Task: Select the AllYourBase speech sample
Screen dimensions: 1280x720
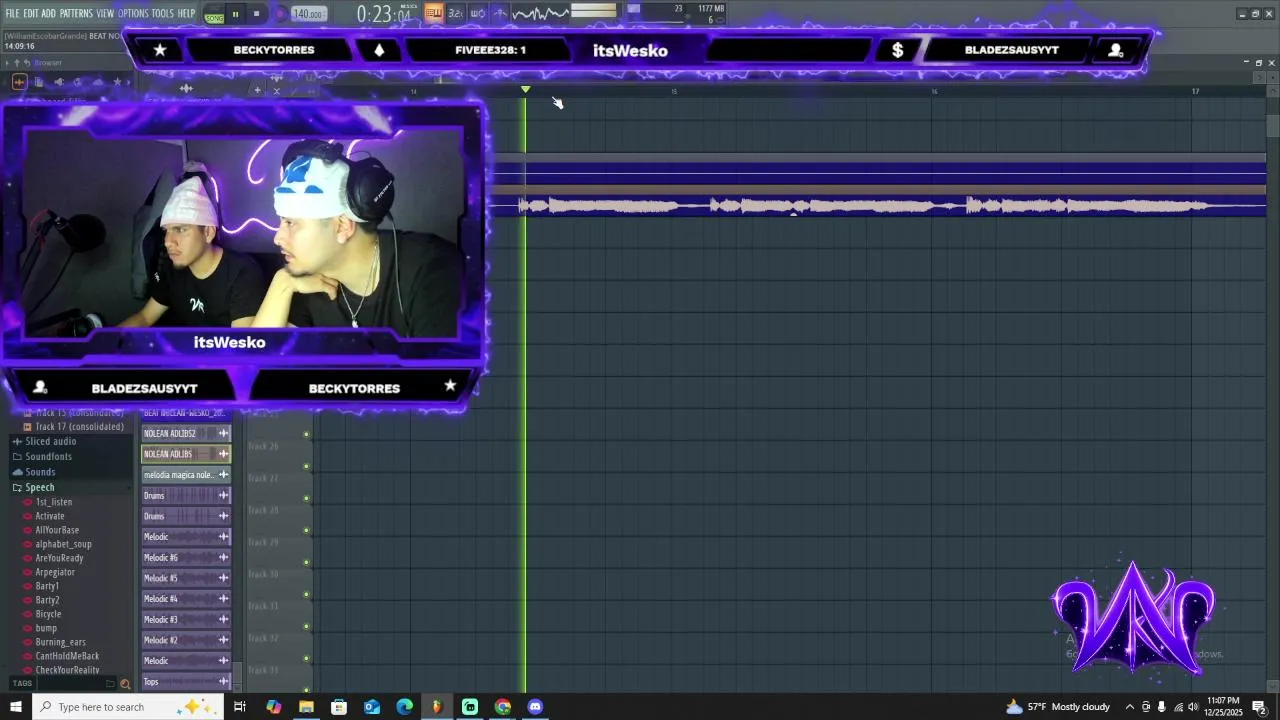Action: [57, 530]
